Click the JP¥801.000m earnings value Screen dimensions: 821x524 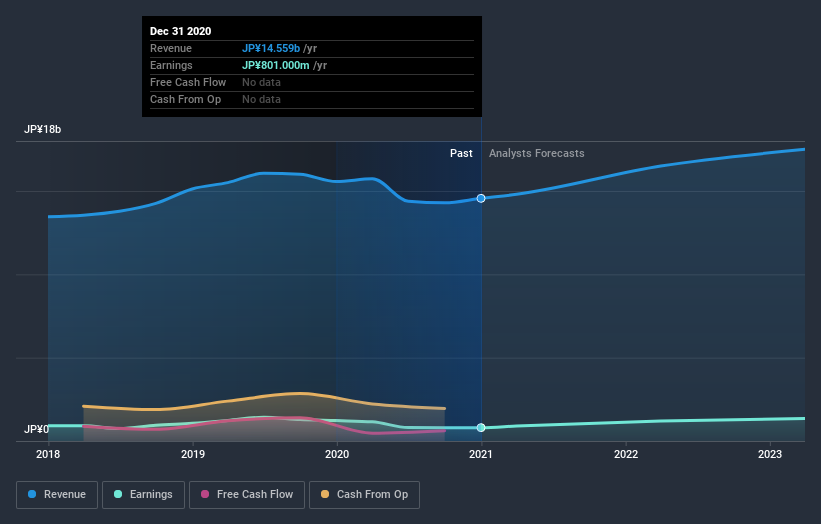[x=275, y=65]
